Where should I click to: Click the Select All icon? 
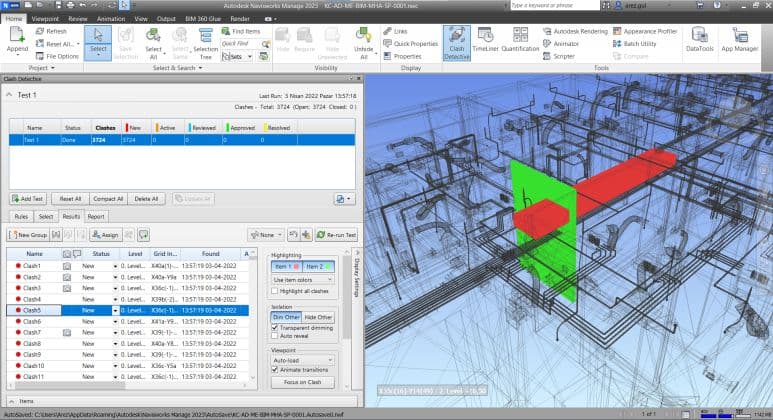(x=153, y=35)
